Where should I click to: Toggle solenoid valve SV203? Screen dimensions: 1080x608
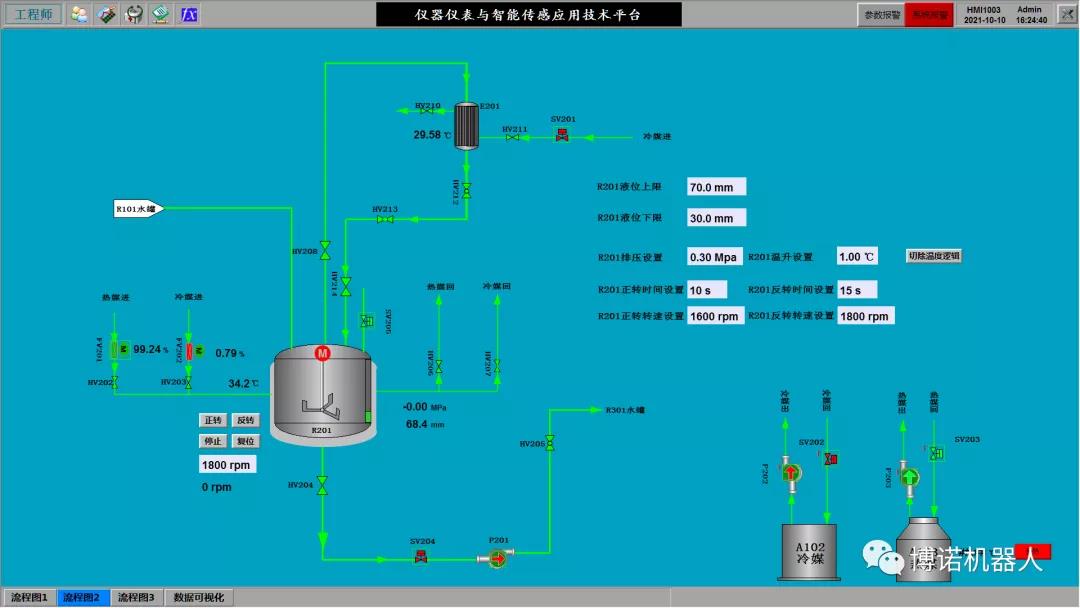point(936,453)
